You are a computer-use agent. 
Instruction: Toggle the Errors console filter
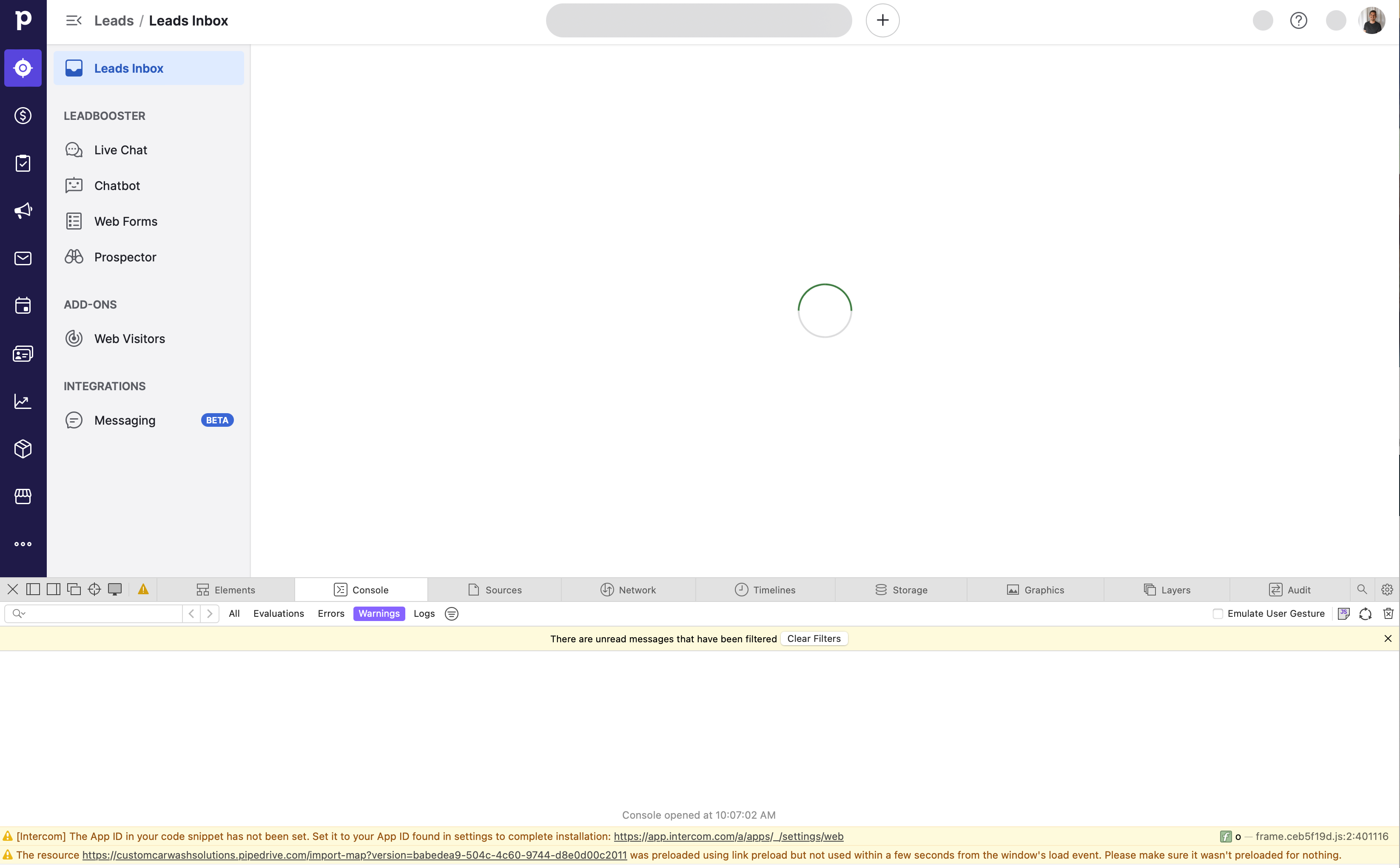pyautogui.click(x=331, y=614)
